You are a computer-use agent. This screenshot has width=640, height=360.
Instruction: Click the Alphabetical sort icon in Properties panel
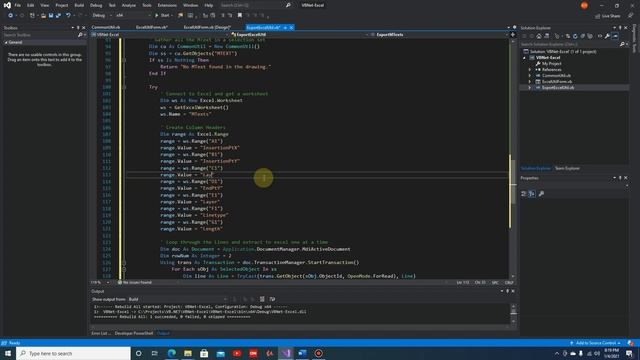coord(532,194)
